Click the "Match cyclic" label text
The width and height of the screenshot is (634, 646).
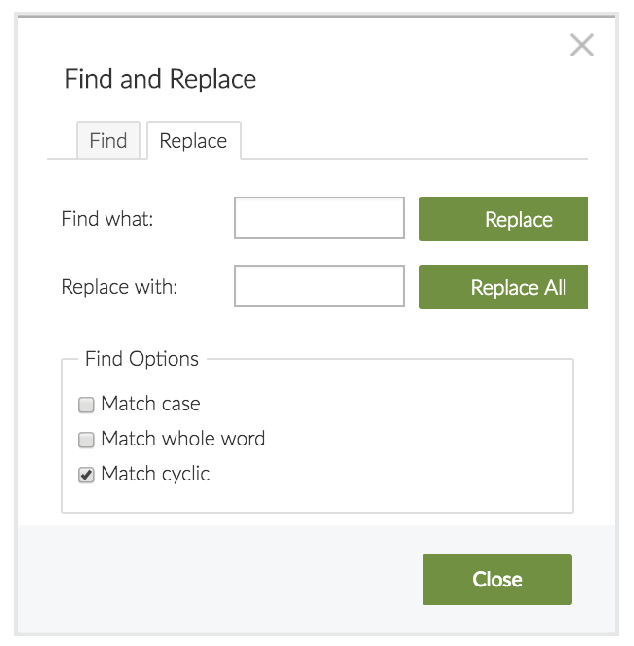[156, 474]
